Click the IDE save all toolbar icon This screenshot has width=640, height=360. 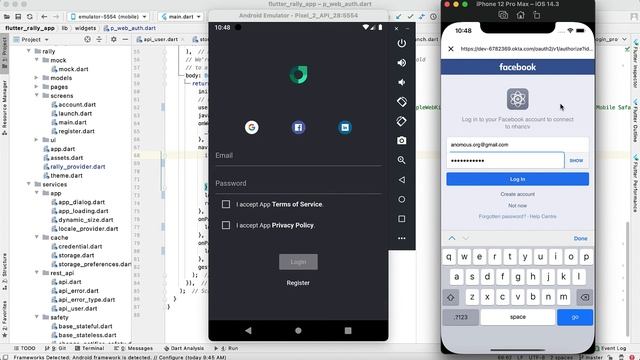coord(18,17)
